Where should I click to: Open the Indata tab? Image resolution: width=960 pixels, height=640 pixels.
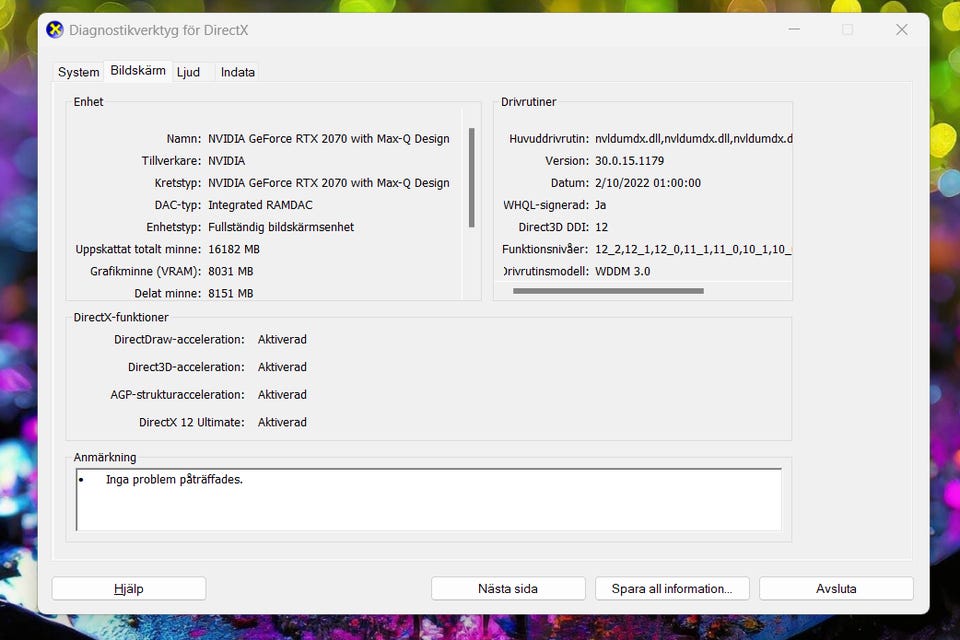click(238, 72)
